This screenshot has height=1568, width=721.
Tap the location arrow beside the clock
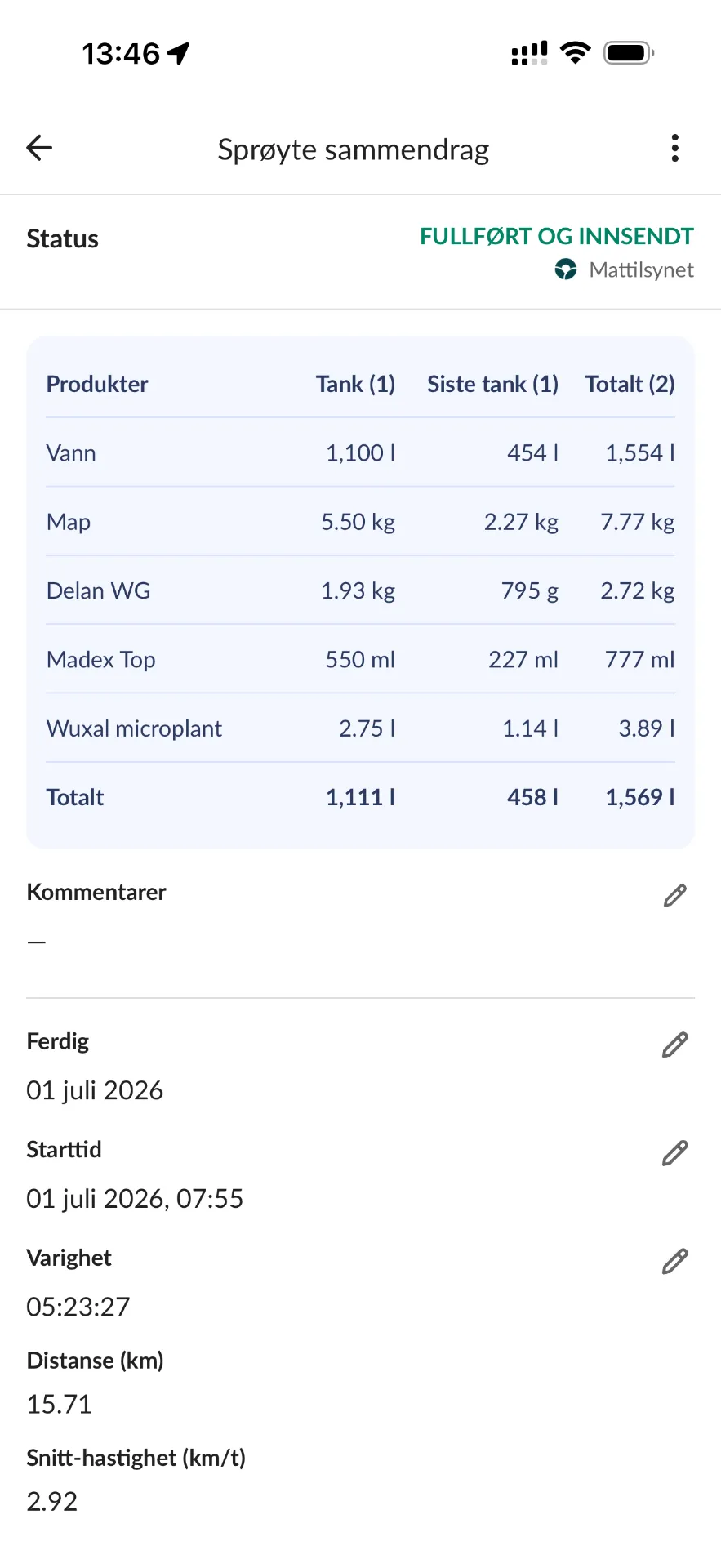(178, 54)
